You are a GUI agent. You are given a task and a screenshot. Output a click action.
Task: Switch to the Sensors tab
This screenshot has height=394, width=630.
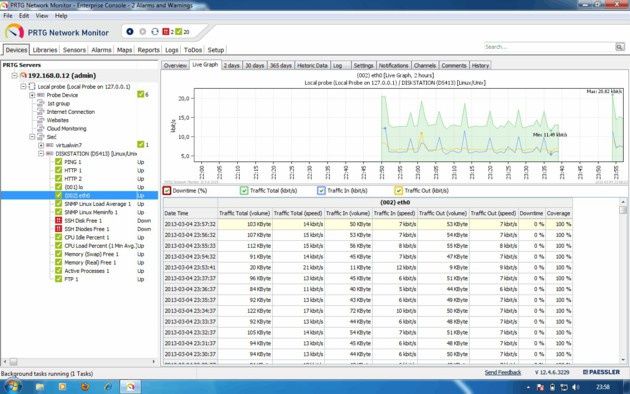click(74, 50)
